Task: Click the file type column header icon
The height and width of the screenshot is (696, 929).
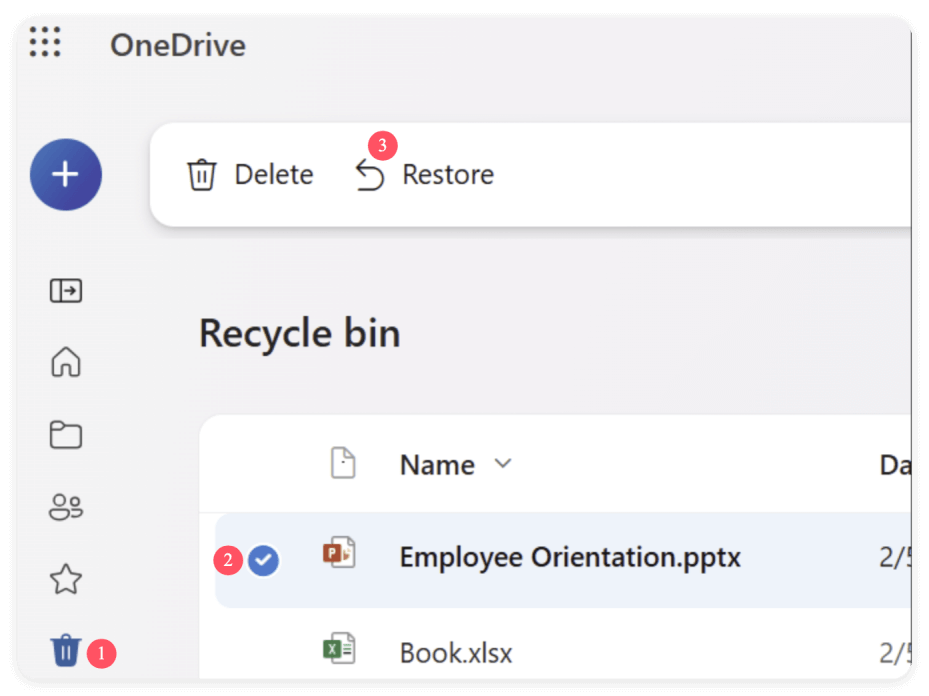Action: click(x=343, y=463)
